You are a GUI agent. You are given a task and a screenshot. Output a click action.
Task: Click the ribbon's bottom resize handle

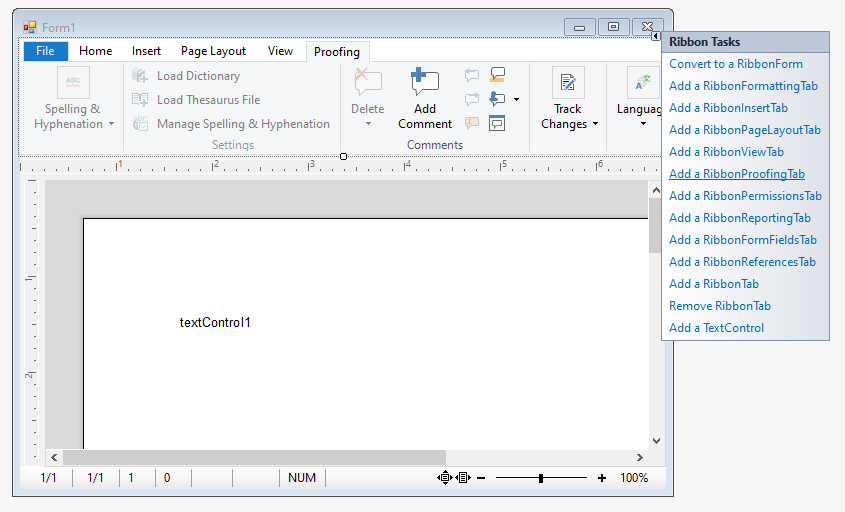[343, 156]
